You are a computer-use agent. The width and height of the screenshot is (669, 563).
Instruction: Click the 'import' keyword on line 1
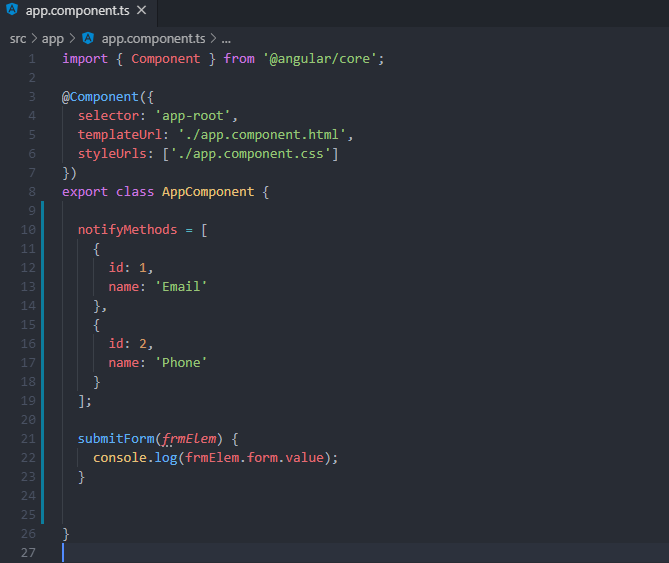point(85,59)
